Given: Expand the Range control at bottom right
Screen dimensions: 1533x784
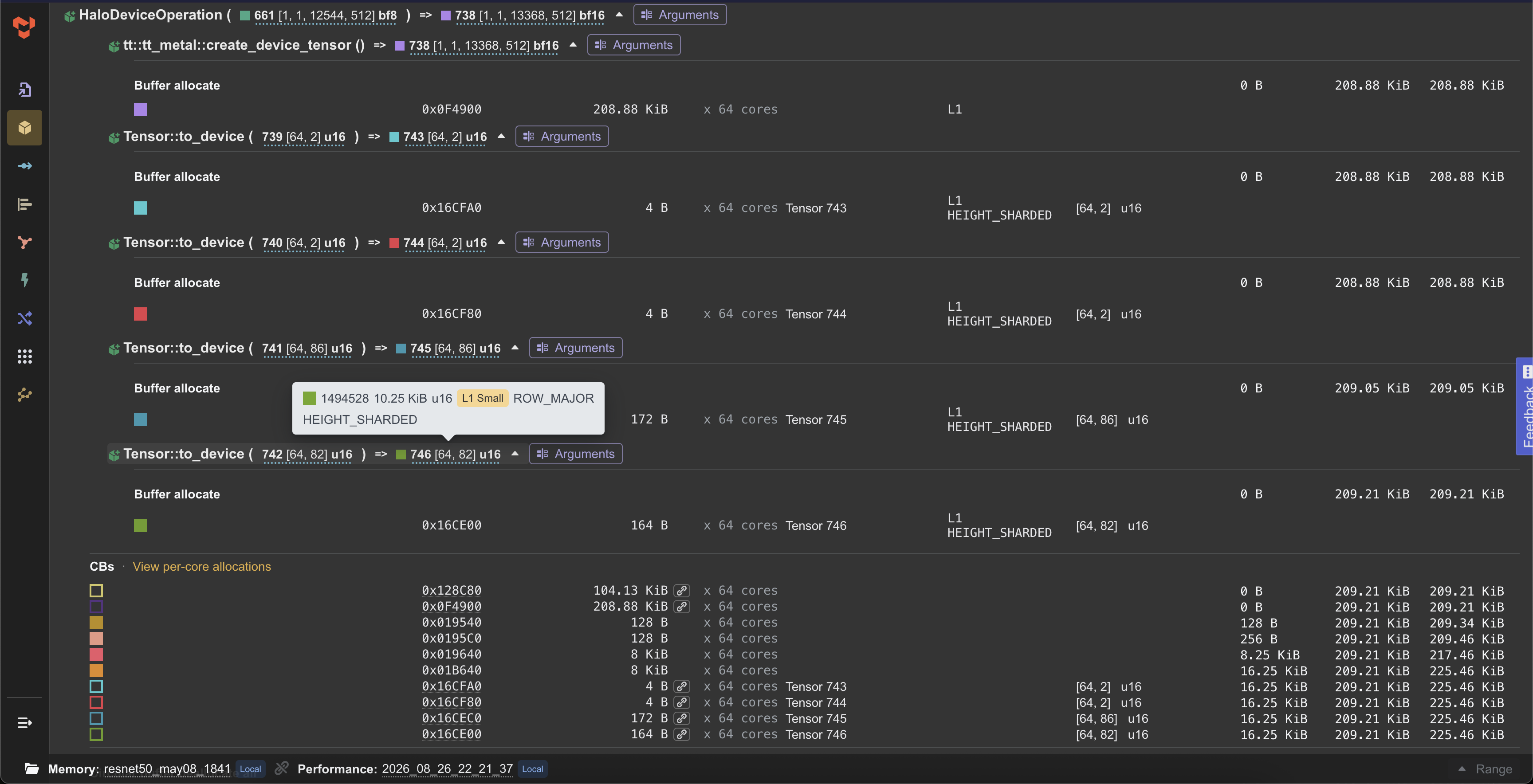Looking at the screenshot, I should (x=1485, y=768).
